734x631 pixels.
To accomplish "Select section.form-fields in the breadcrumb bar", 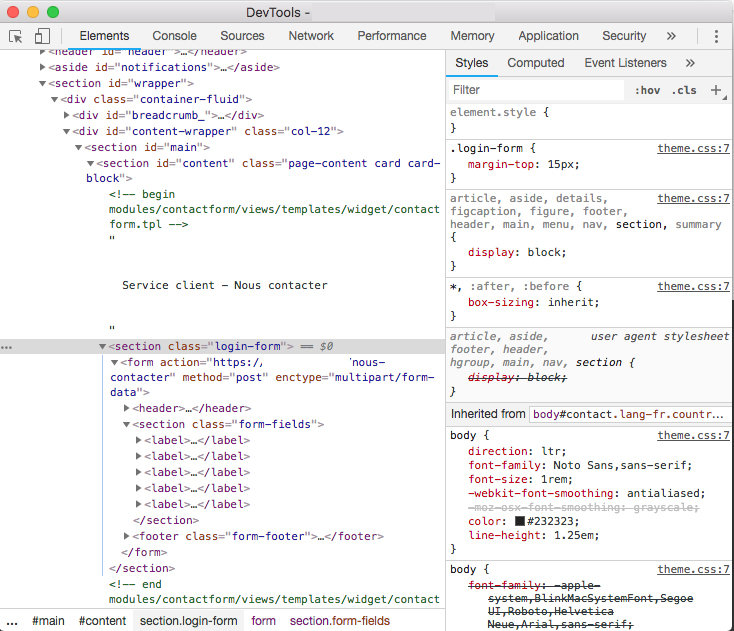I will coord(340,621).
